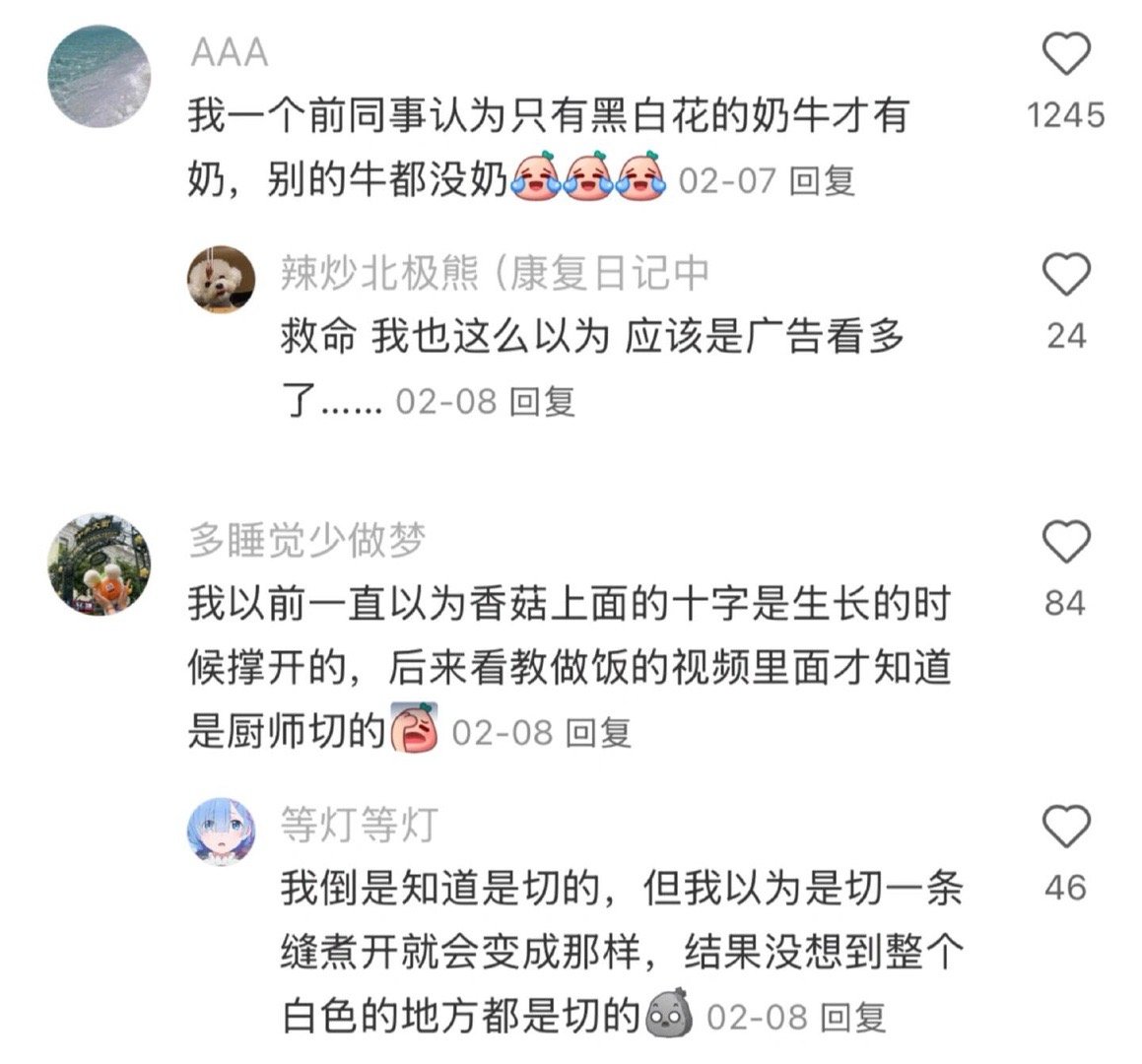
Task: Like 多睡觉少做梦's comment with heart icon
Action: [1065, 541]
